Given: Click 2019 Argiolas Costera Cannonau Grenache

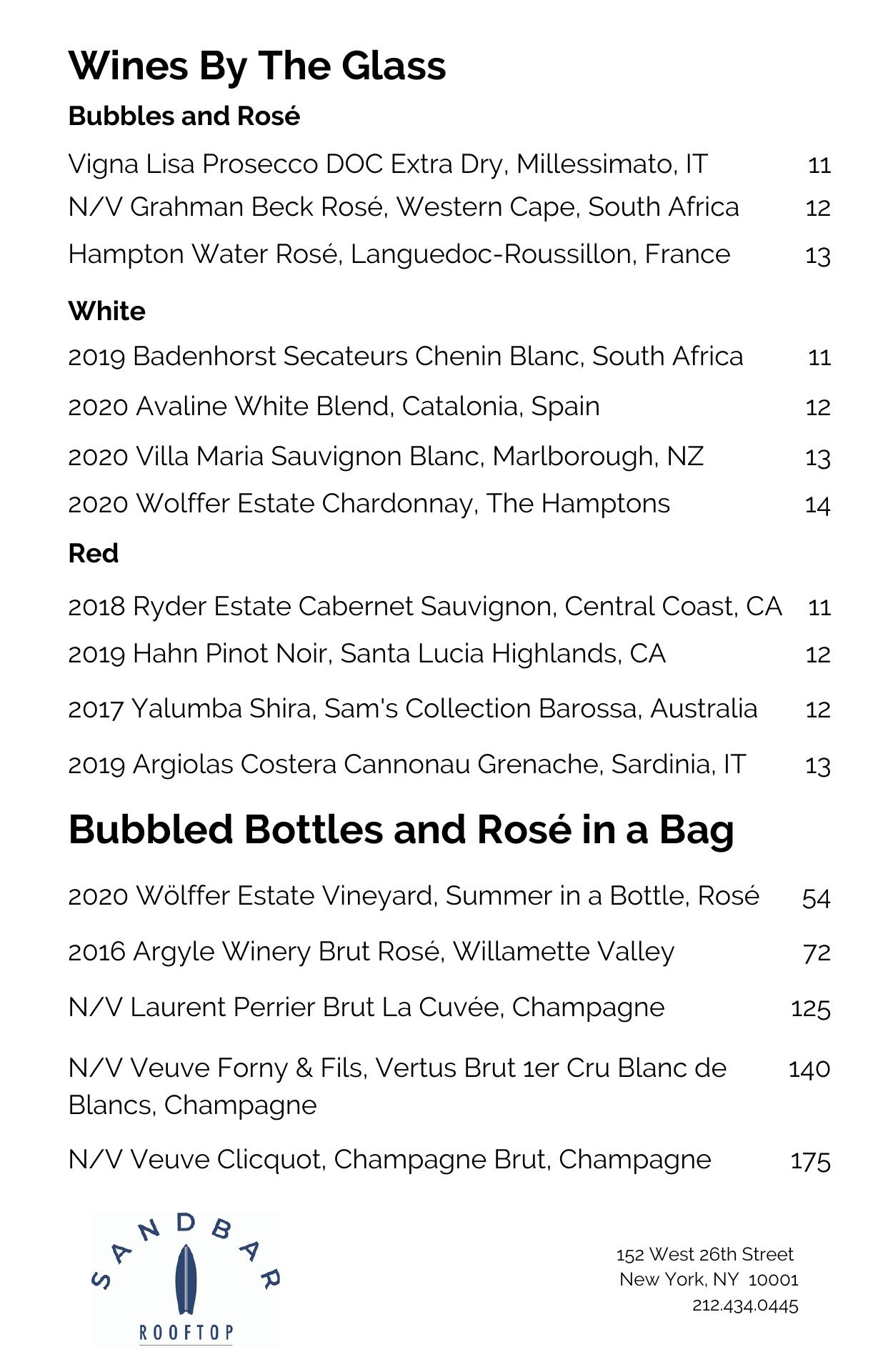Looking at the screenshot, I should [x=406, y=765].
